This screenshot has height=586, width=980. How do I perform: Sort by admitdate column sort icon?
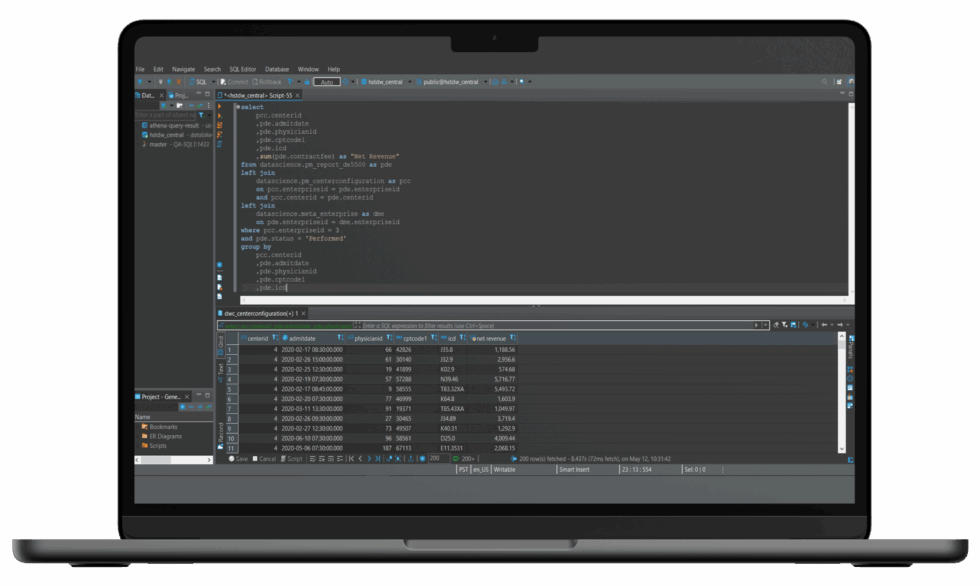tap(340, 338)
